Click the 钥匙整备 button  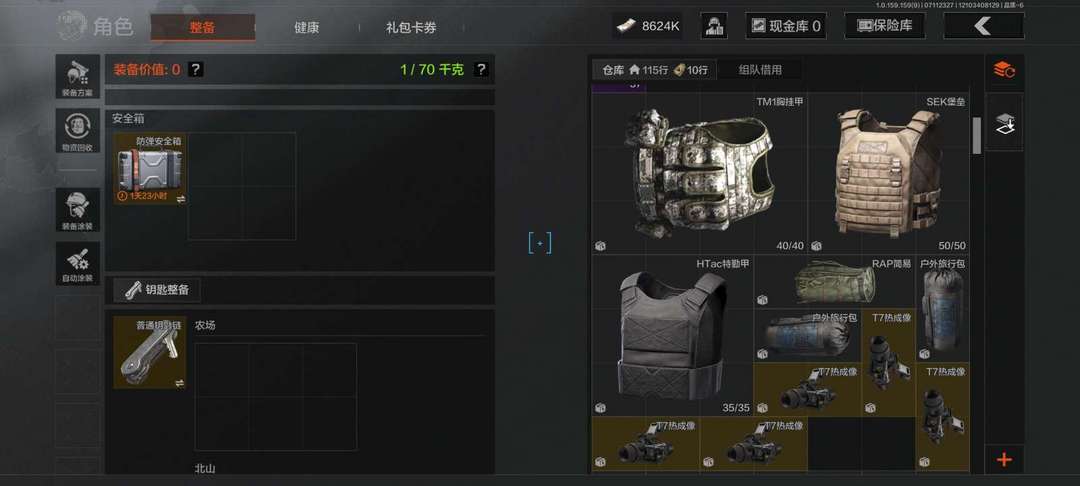pos(157,290)
